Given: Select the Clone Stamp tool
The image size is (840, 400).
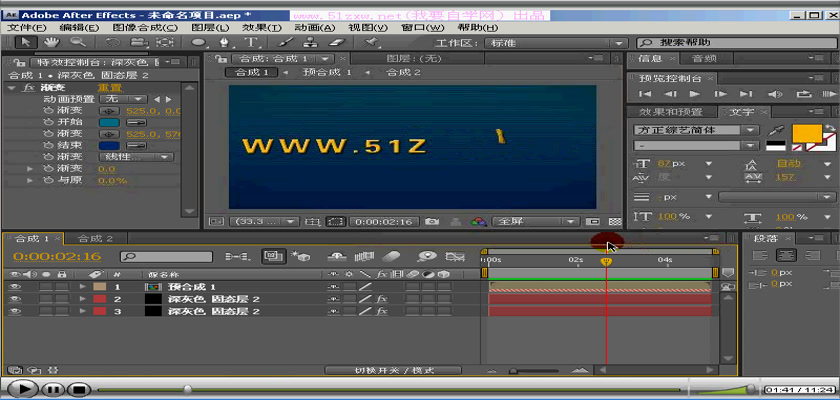Looking at the screenshot, I should click(310, 42).
